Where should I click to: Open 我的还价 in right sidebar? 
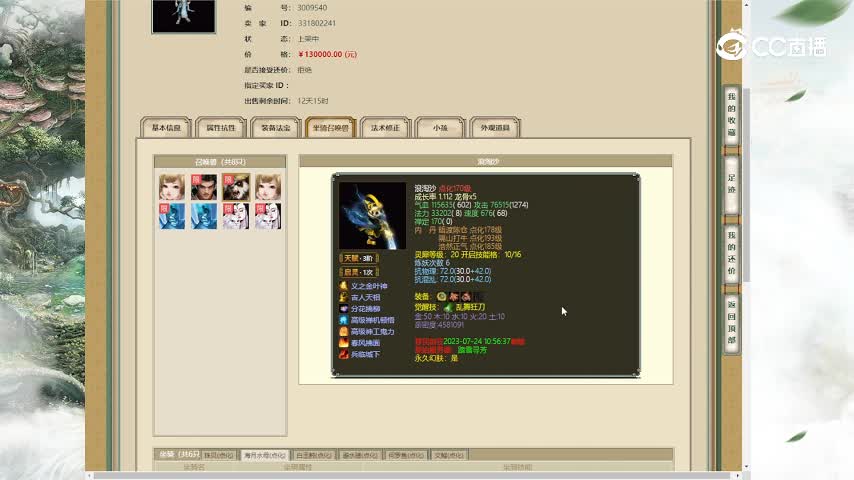(731, 253)
